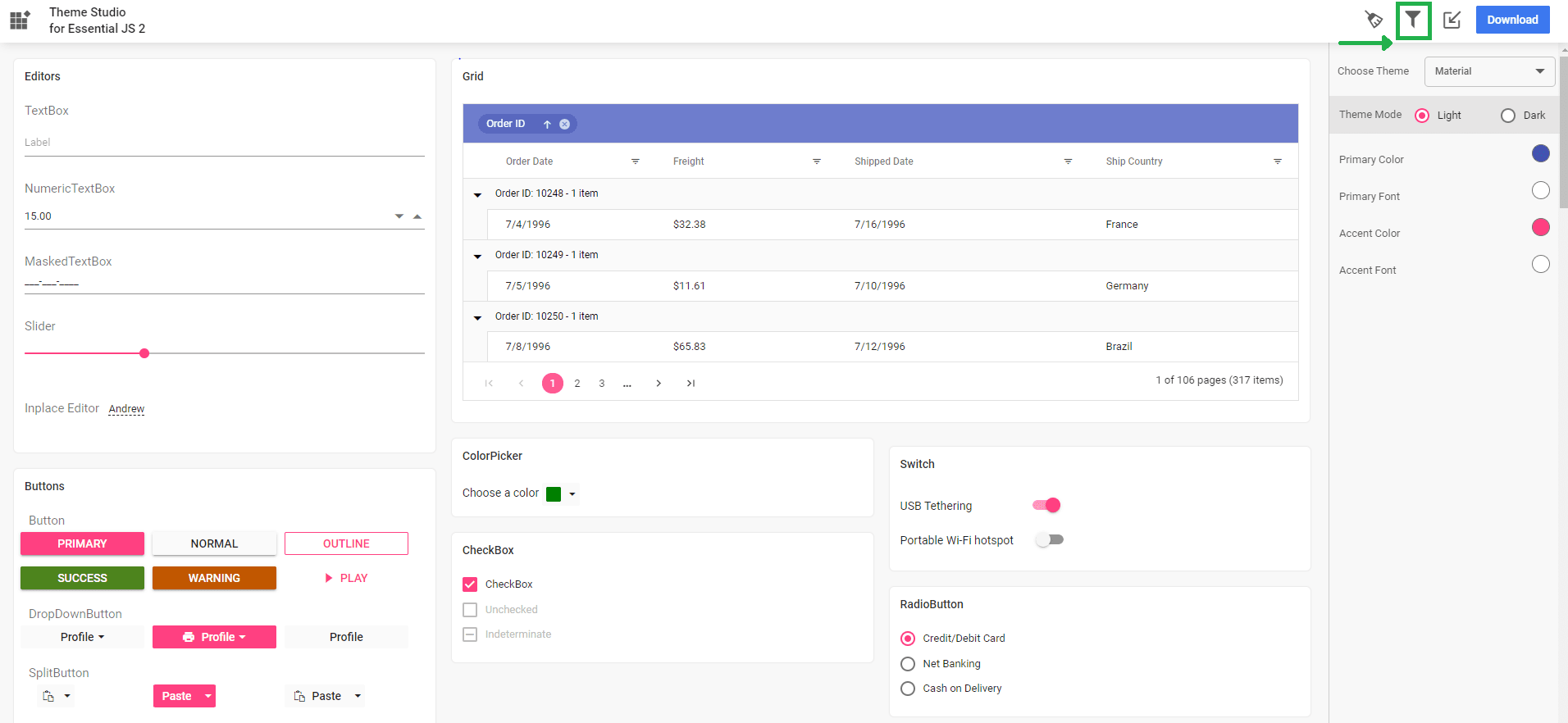The height and width of the screenshot is (723, 1568).
Task: Open the Ship Country column filter icon
Action: coord(1277,161)
